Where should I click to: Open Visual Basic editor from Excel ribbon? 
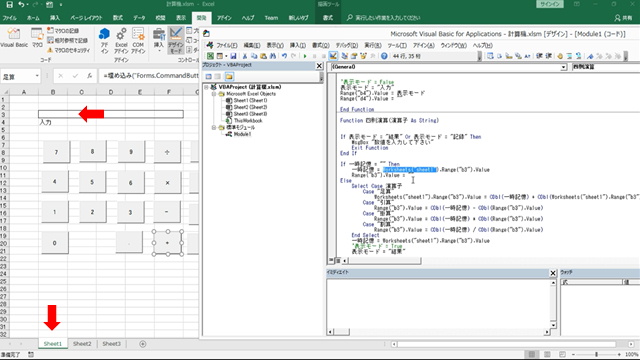point(14,38)
